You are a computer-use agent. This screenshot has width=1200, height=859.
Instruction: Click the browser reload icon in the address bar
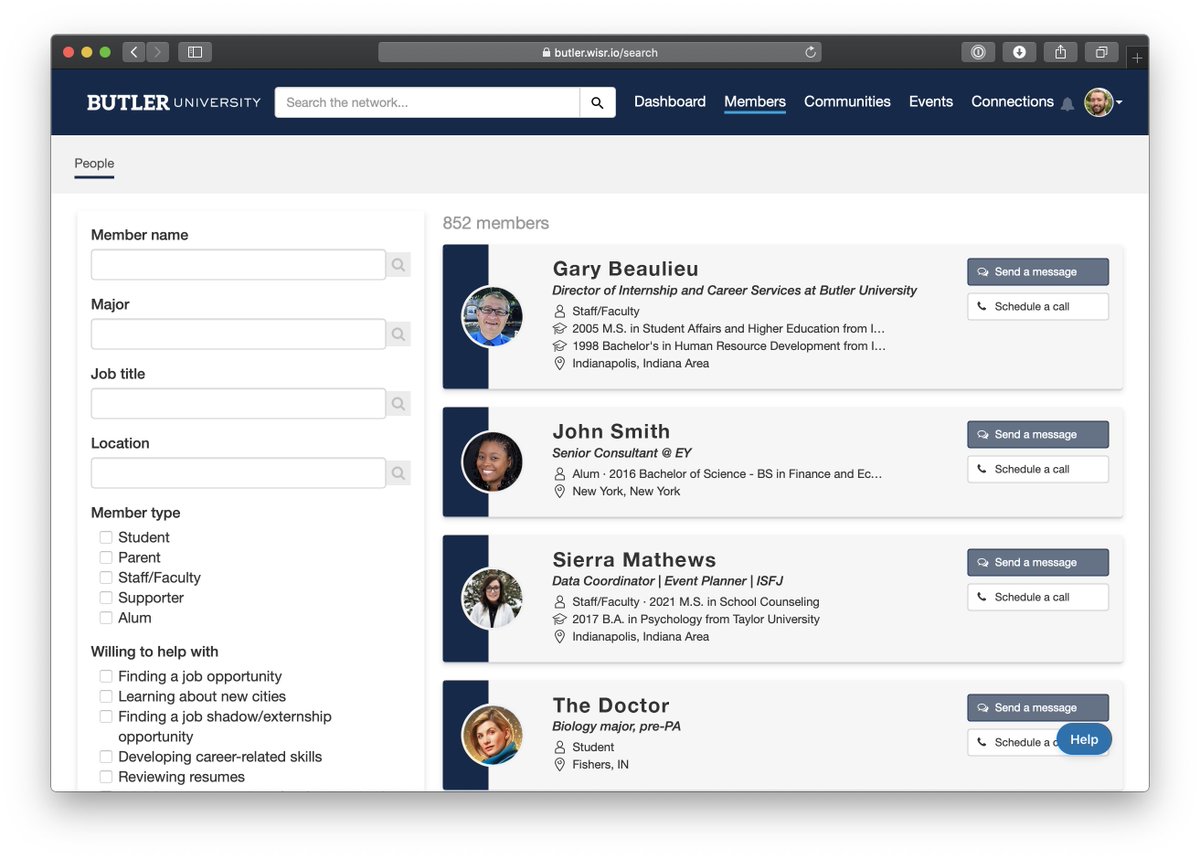808,52
